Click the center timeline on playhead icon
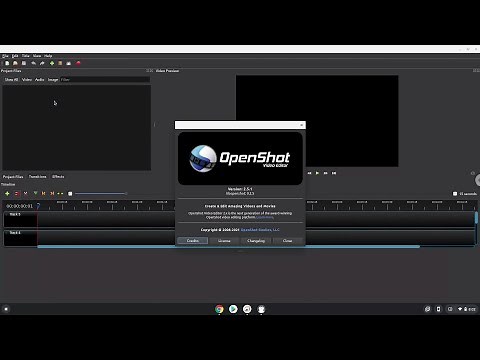The image size is (480, 360). click(60, 194)
